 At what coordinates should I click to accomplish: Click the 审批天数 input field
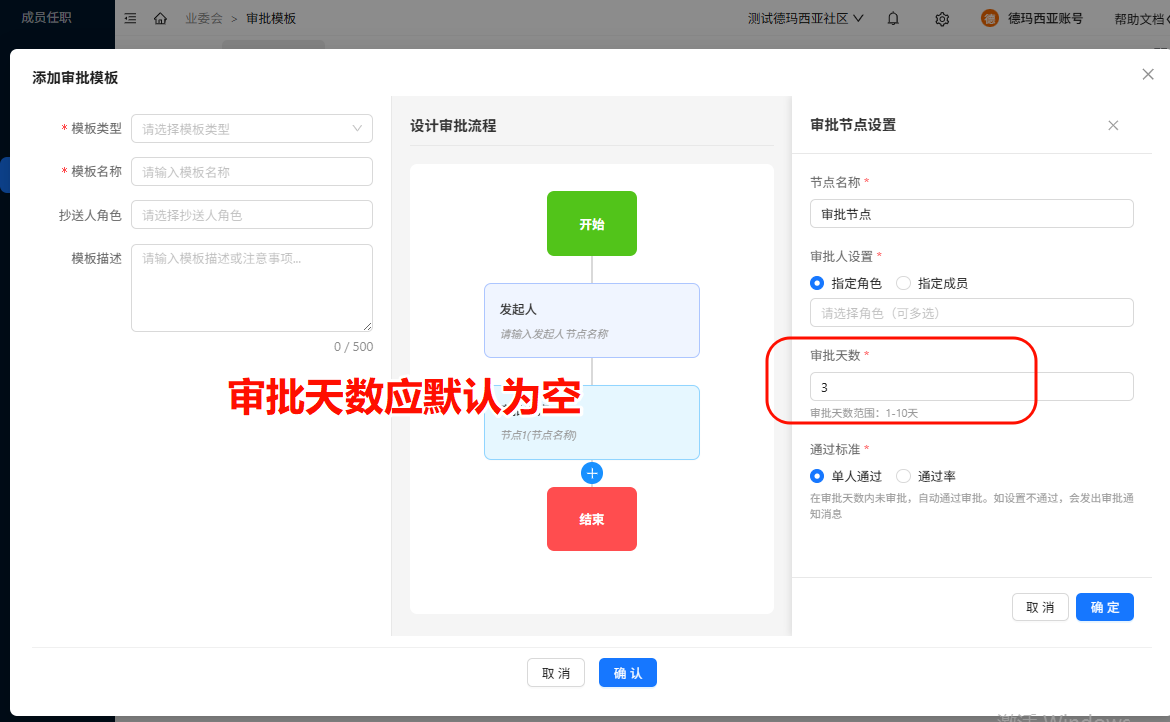click(x=971, y=387)
